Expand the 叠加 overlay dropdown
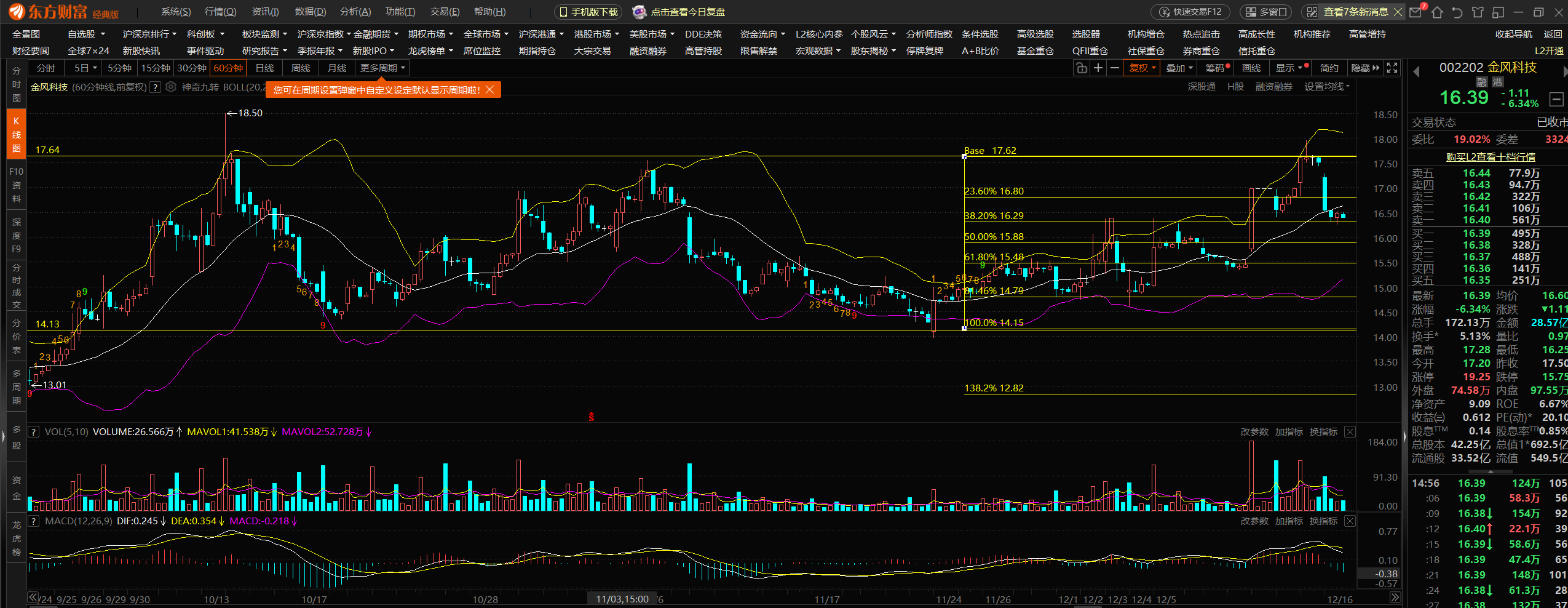Viewport: 1568px width, 608px height. pos(1179,68)
